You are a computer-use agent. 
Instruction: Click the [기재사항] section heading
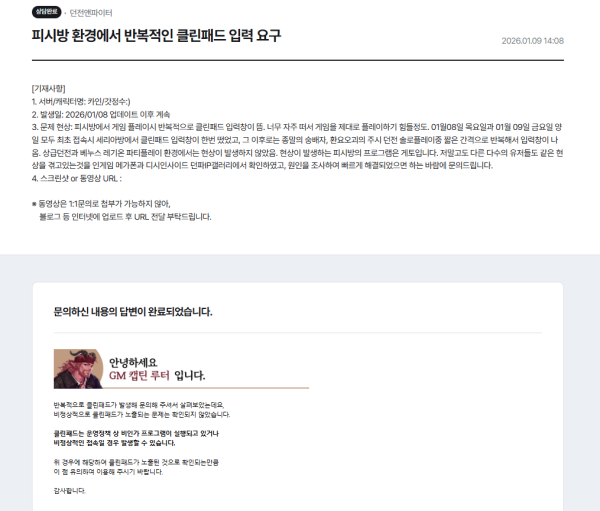point(48,89)
